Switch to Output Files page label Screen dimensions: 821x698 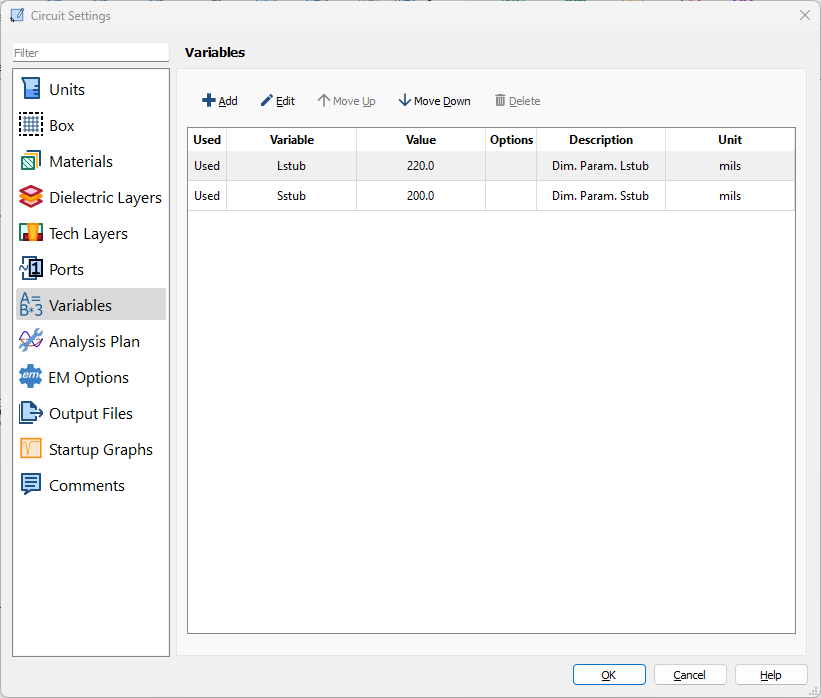coord(91,414)
